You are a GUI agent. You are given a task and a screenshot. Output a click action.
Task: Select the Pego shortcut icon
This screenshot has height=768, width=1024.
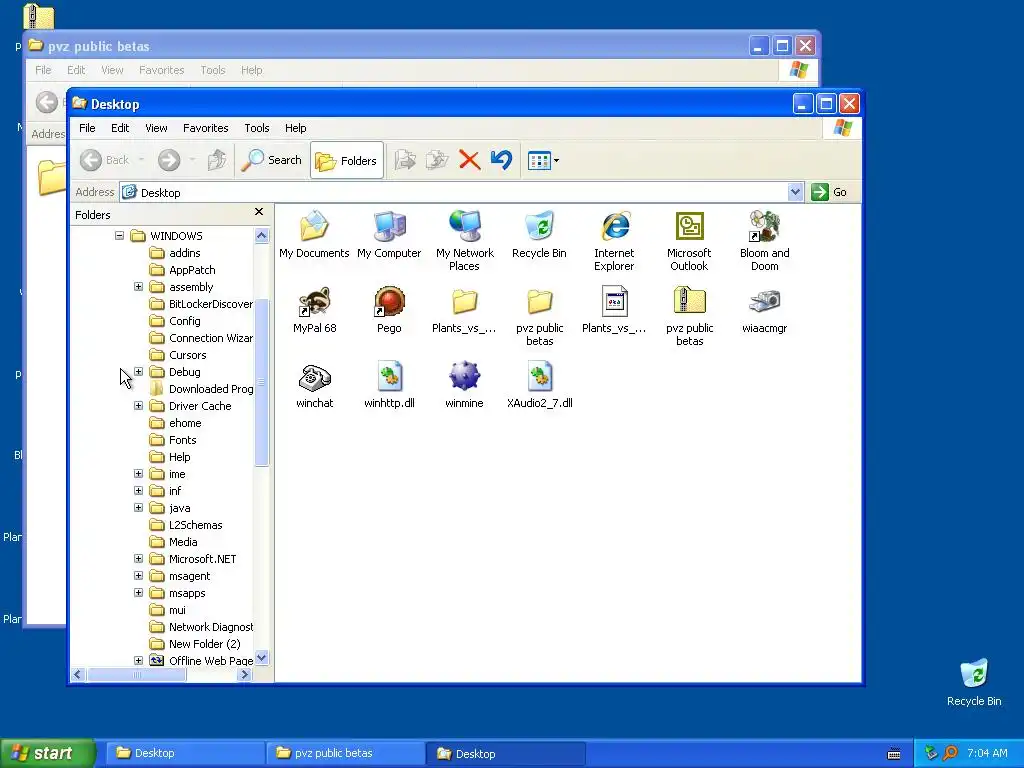click(x=389, y=302)
